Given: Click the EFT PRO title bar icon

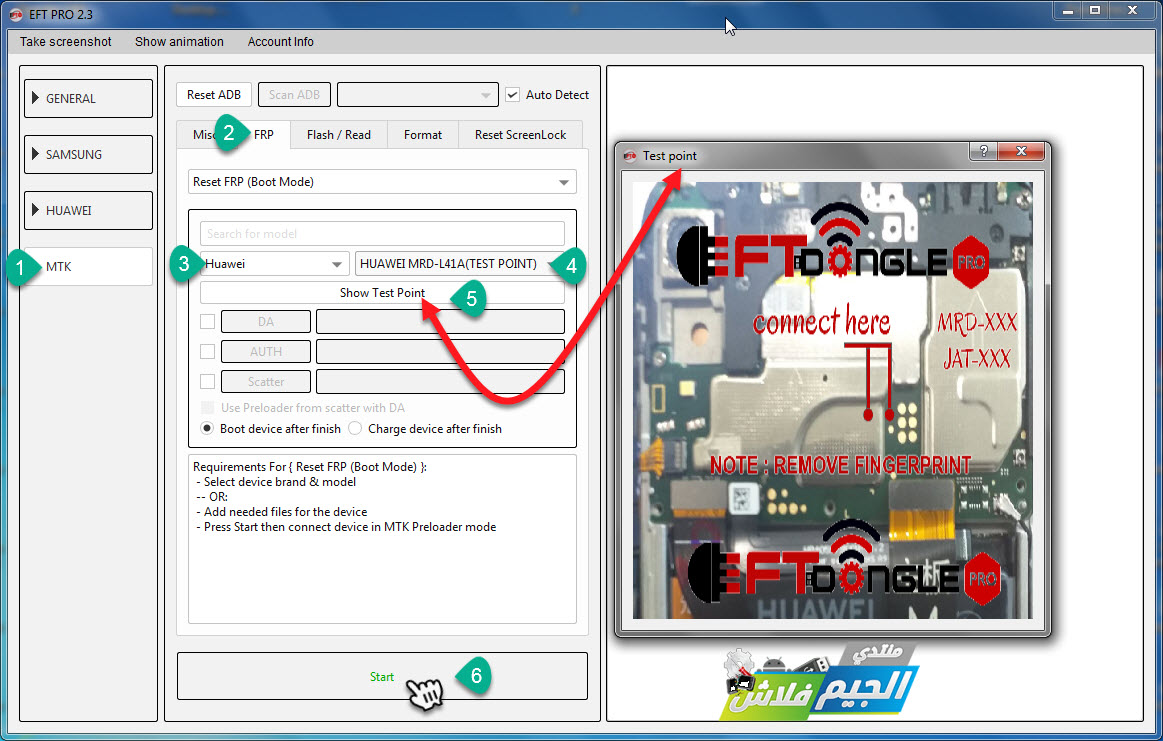Looking at the screenshot, I should [x=16, y=15].
